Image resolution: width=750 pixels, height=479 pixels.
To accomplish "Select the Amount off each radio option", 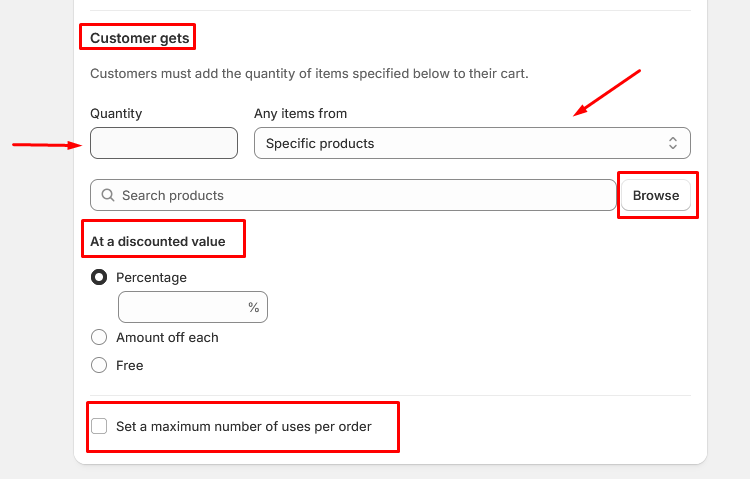I will pyautogui.click(x=99, y=337).
